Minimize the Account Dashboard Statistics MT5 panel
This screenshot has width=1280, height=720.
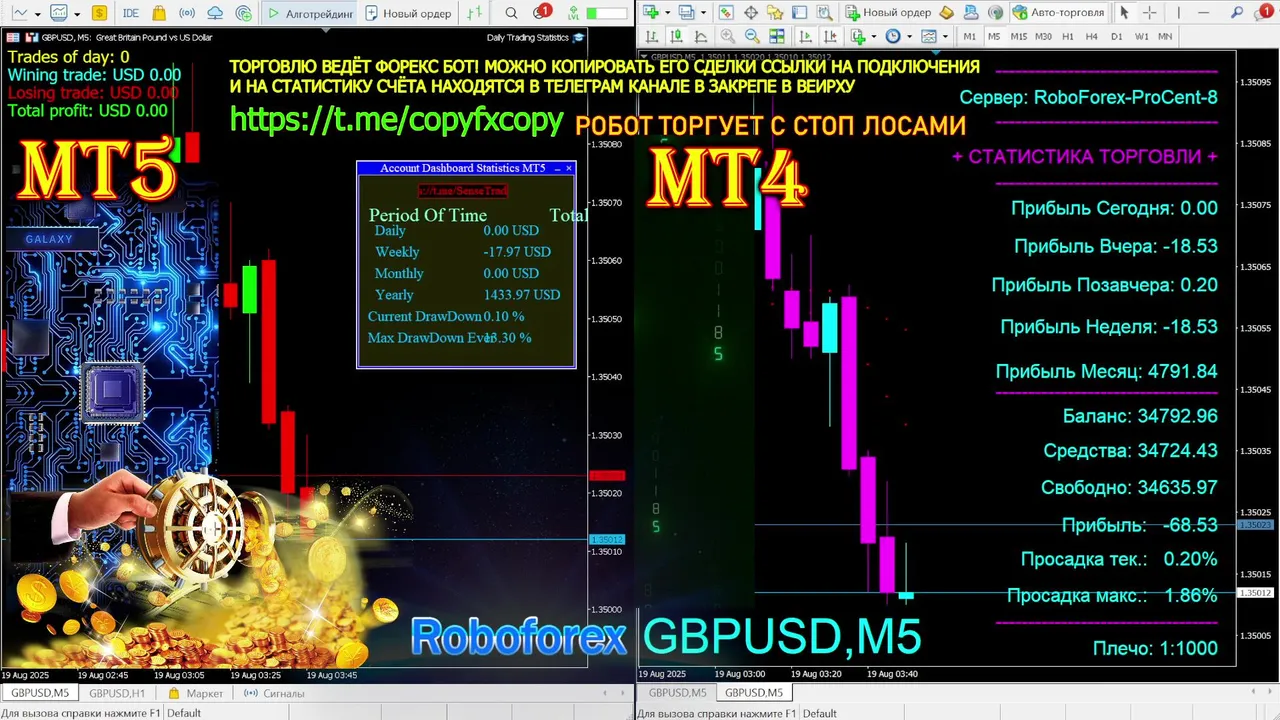(558, 168)
